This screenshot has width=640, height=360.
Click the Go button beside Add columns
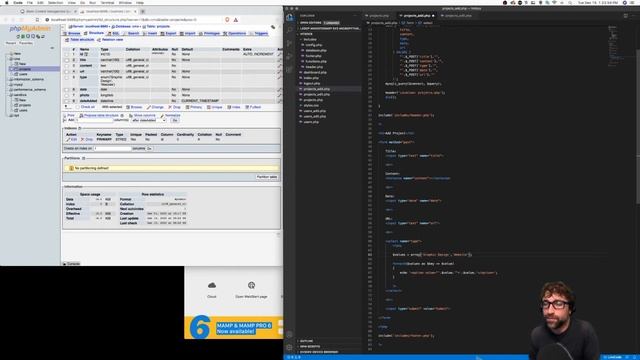(175, 120)
